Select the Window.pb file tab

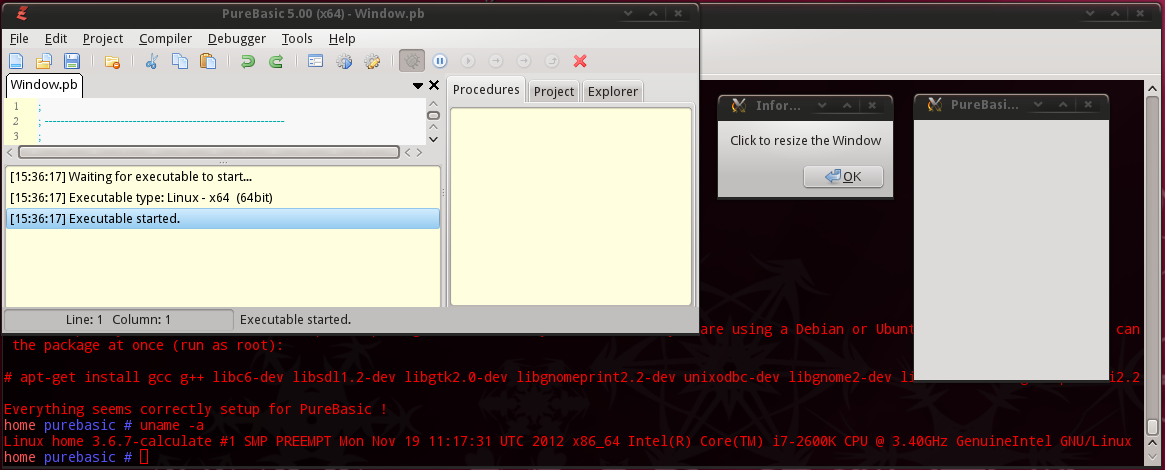pos(44,85)
